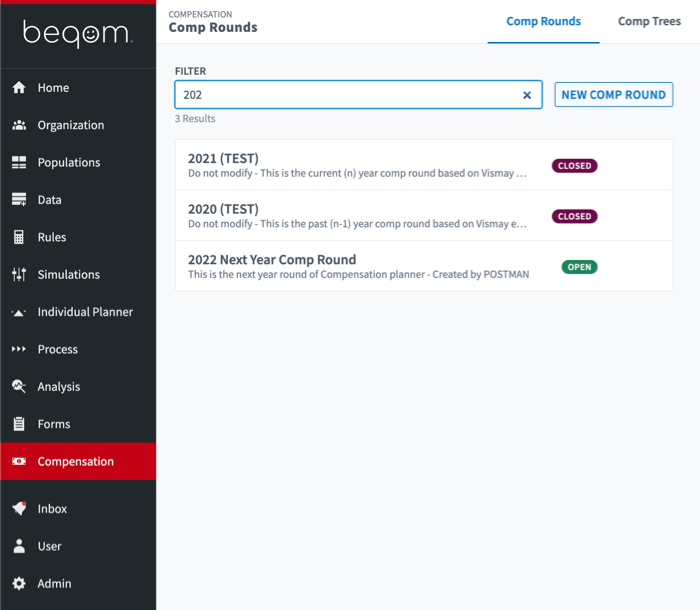Open the 2020 (TEST) comp round

[223, 209]
